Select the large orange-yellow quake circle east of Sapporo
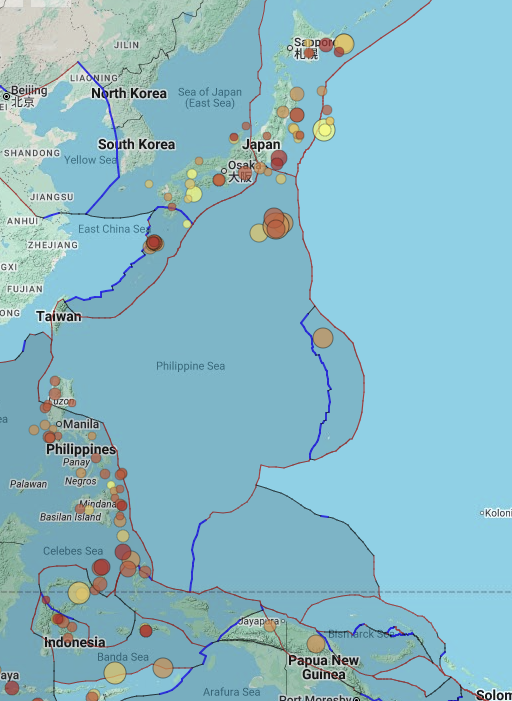512x701 pixels. (x=344, y=44)
